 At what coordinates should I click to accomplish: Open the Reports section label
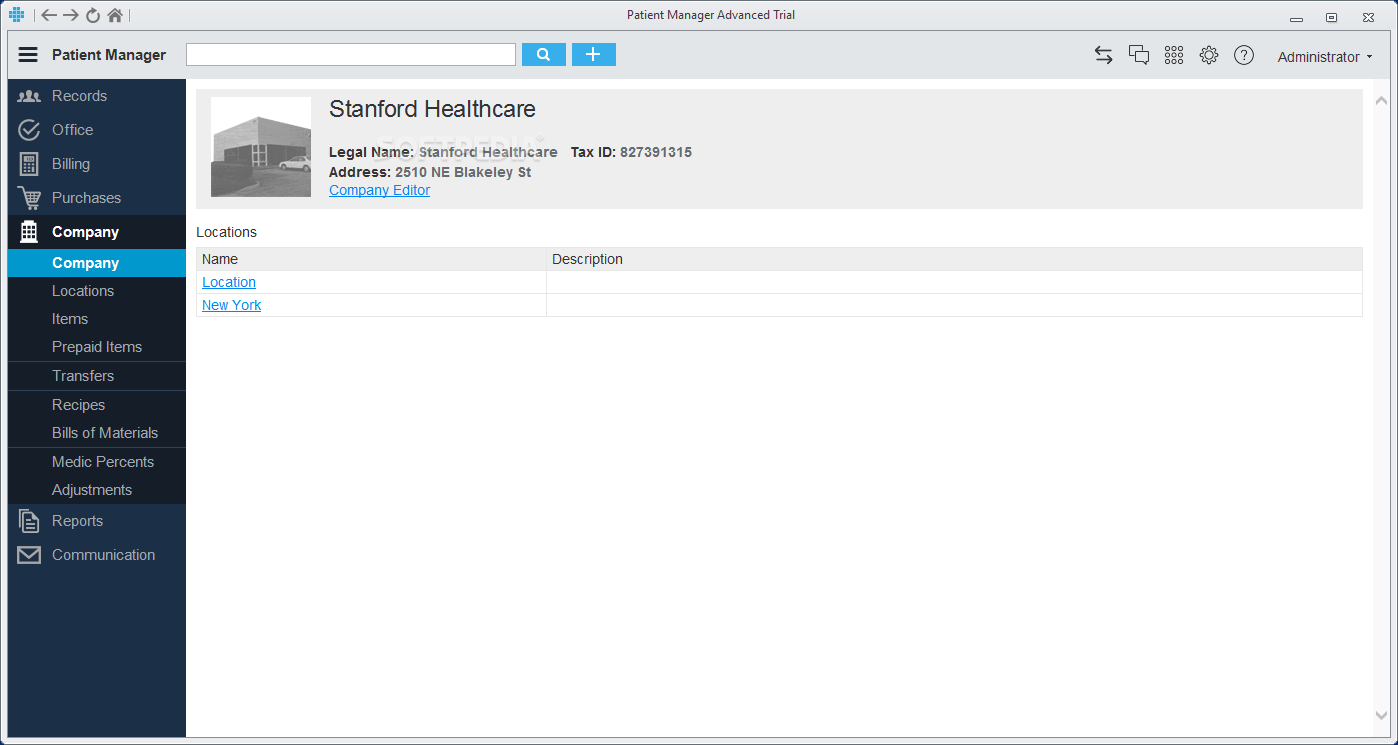tap(77, 521)
